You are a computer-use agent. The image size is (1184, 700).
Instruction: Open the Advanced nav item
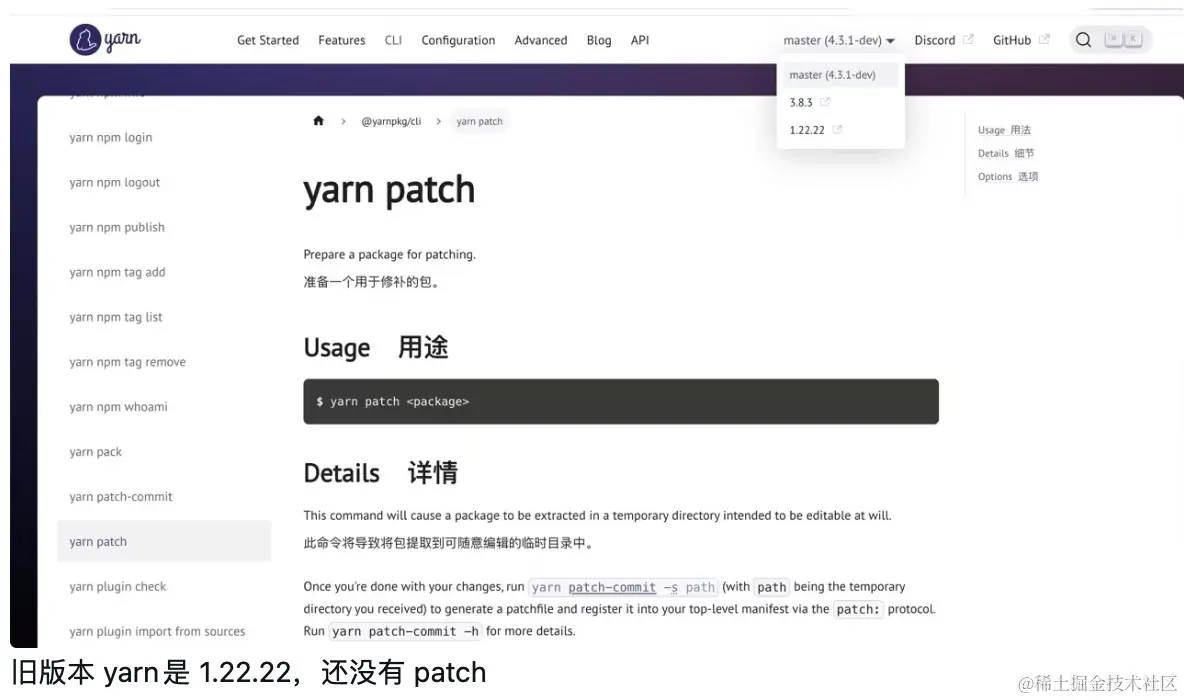coord(541,40)
